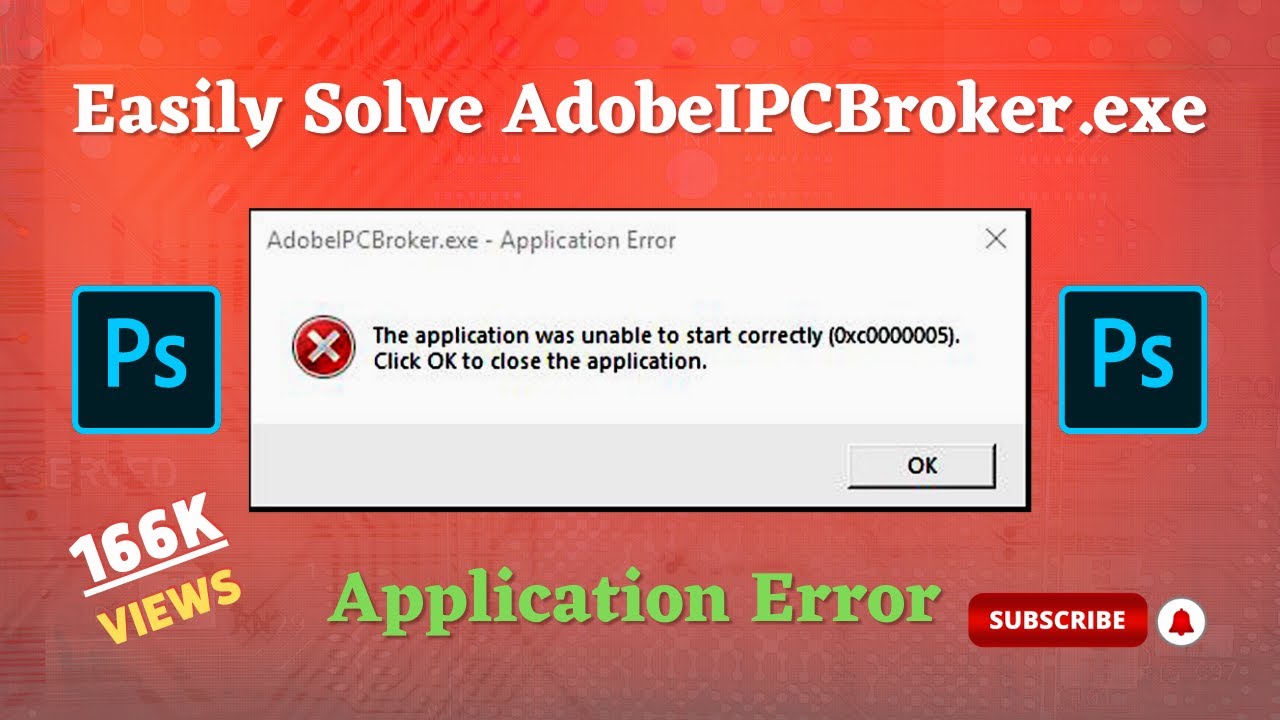Viewport: 1280px width, 720px height.
Task: Click the message line starting 'The application was unable'
Action: 666,335
